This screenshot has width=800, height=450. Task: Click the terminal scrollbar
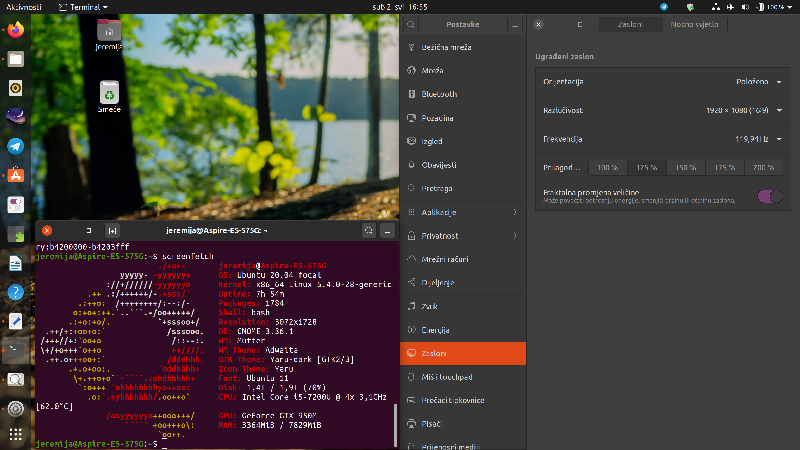(395, 424)
